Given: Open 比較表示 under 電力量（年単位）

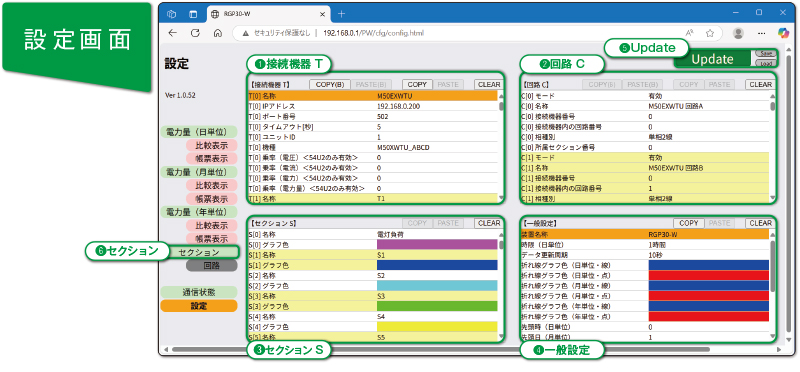Looking at the screenshot, I should [x=211, y=225].
